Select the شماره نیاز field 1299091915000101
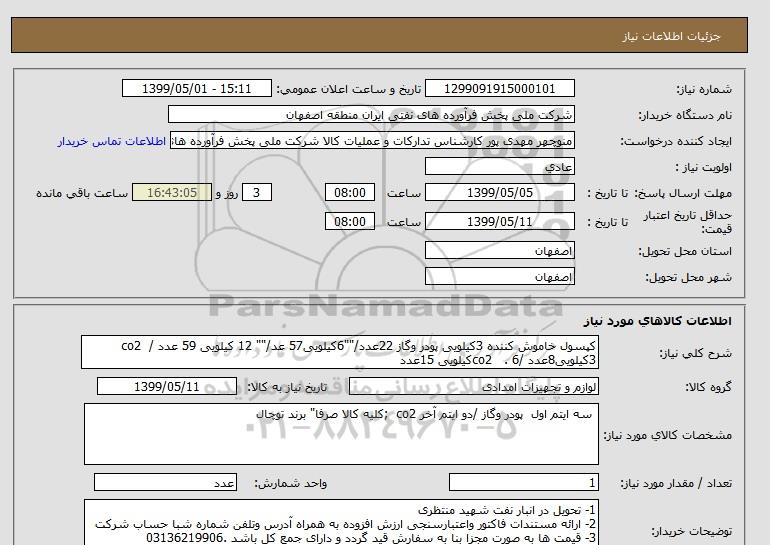This screenshot has width=770, height=545. click(499, 88)
